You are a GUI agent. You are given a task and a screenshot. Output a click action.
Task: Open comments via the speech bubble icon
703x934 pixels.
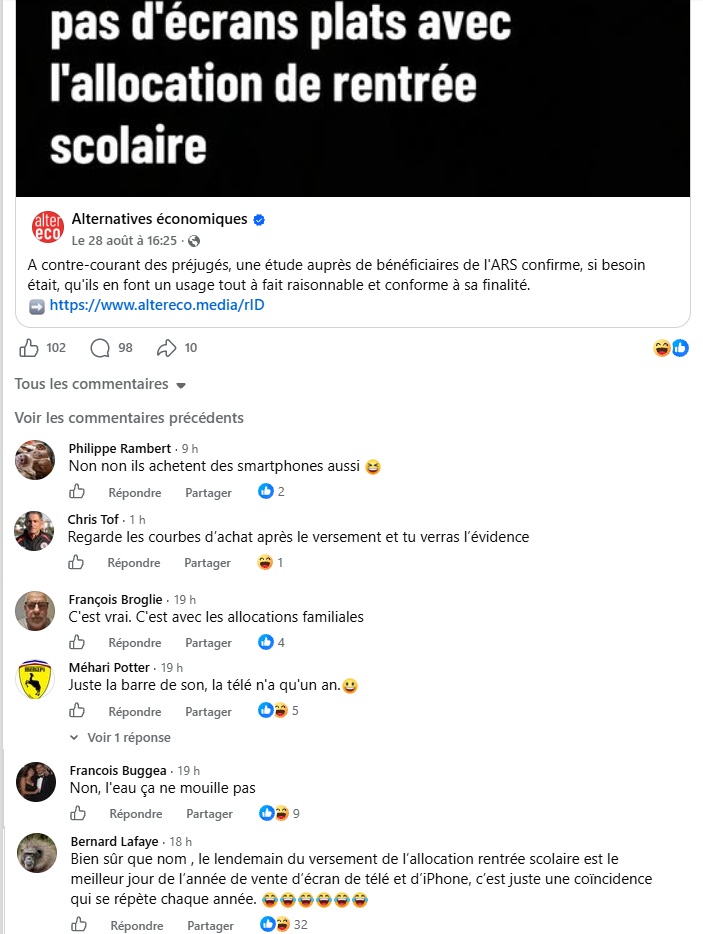coord(99,348)
